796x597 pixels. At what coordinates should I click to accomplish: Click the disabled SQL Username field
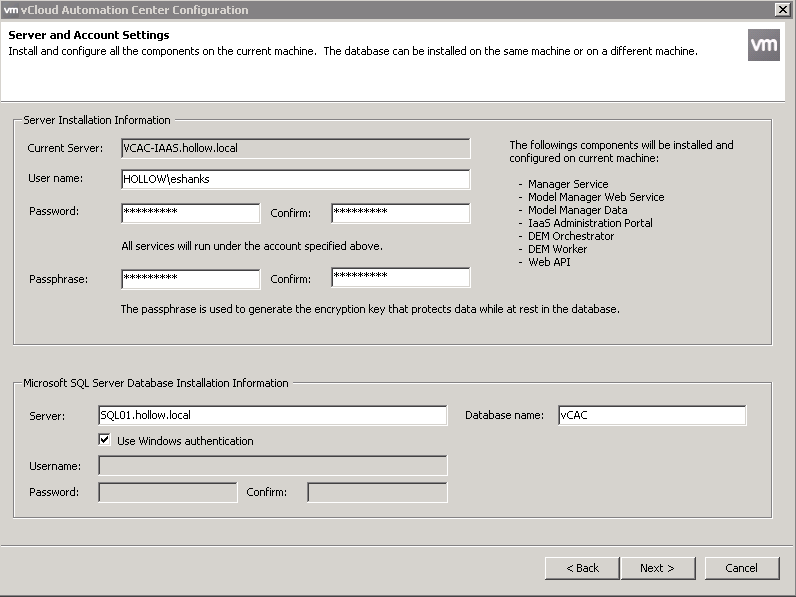pyautogui.click(x=272, y=466)
